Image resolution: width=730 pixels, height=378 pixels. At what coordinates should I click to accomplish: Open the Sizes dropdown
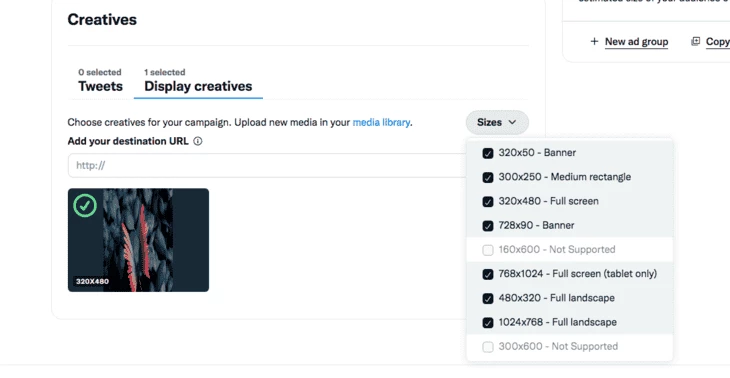(x=497, y=122)
